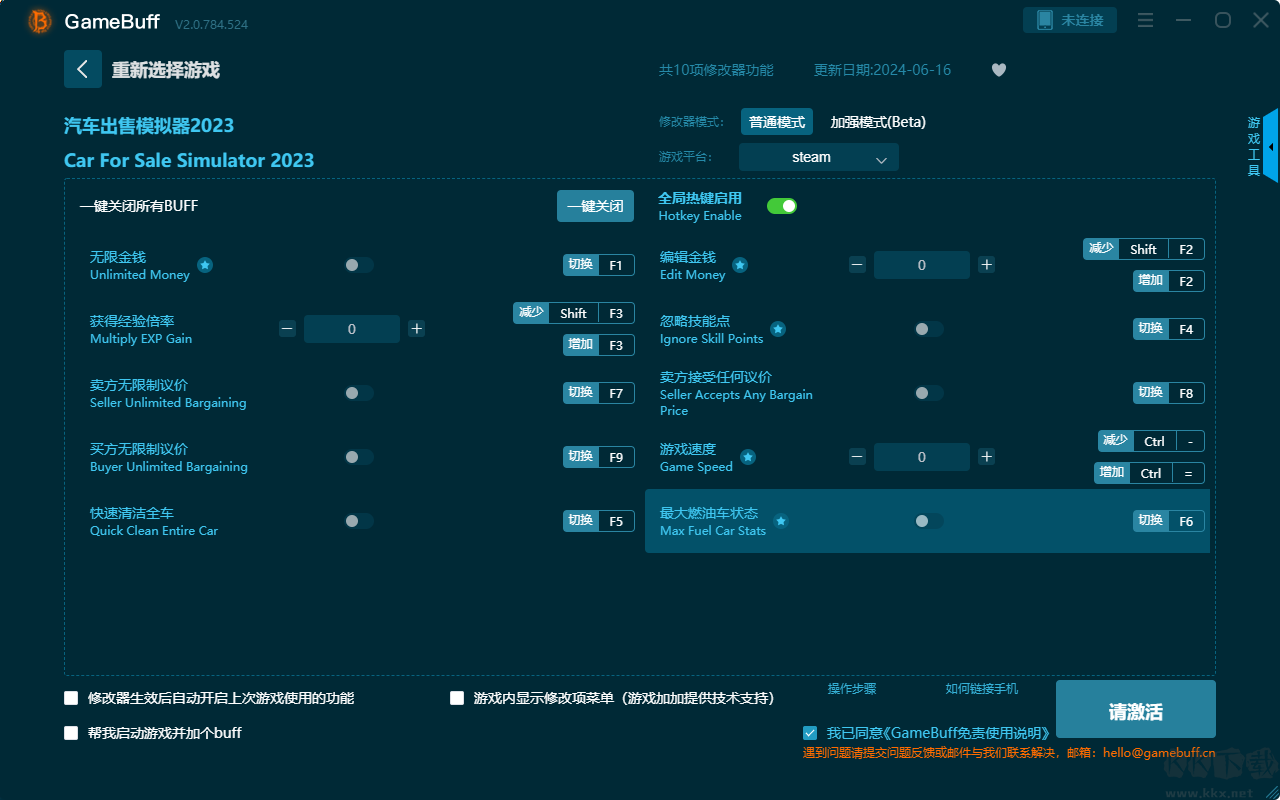Viewport: 1280px width, 800px height.
Task: Click the F1 切换 hotkey for Unlimited Money
Action: pyautogui.click(x=599, y=265)
